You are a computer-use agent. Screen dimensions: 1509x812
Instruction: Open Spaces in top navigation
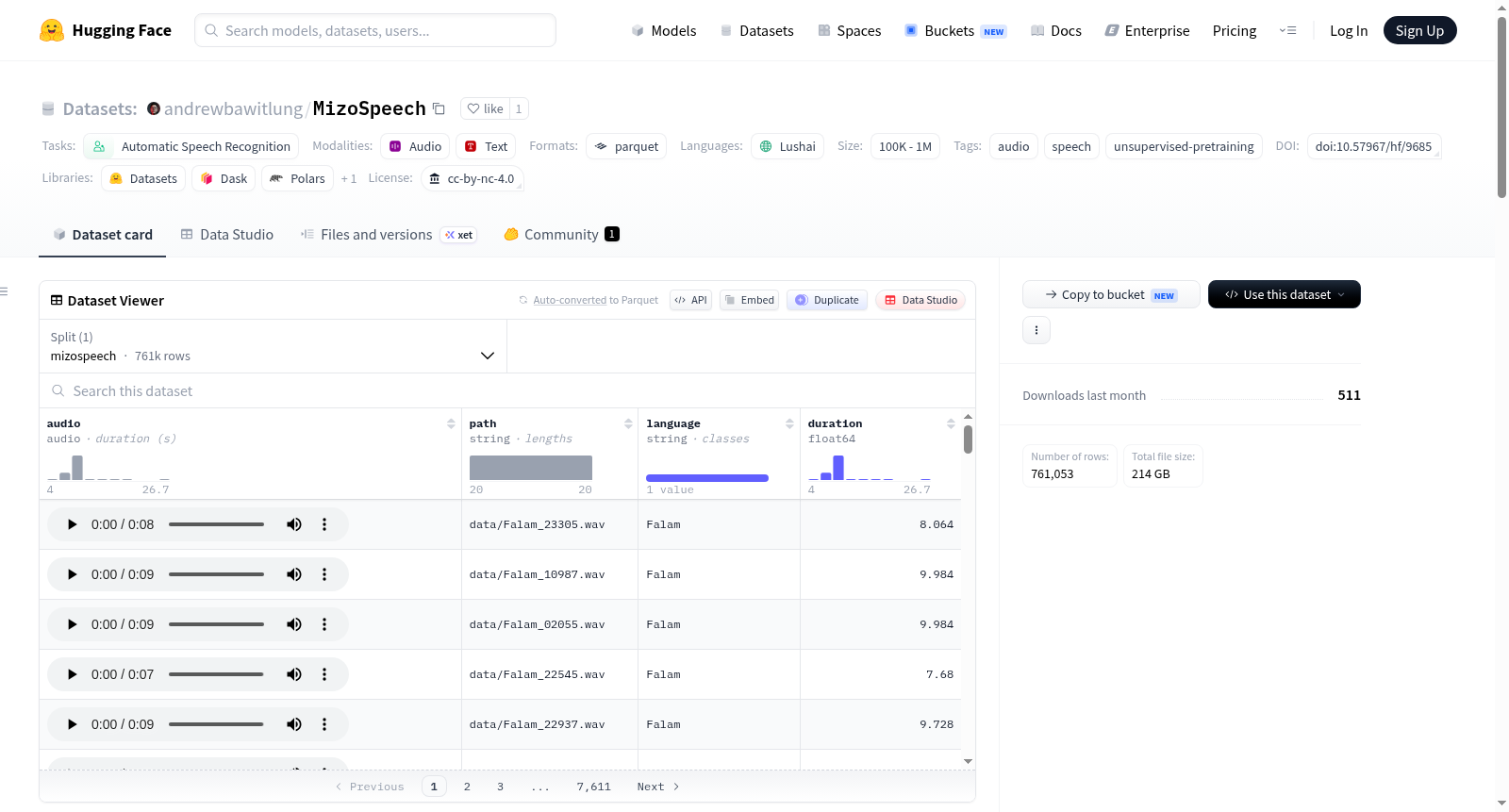pos(850,30)
